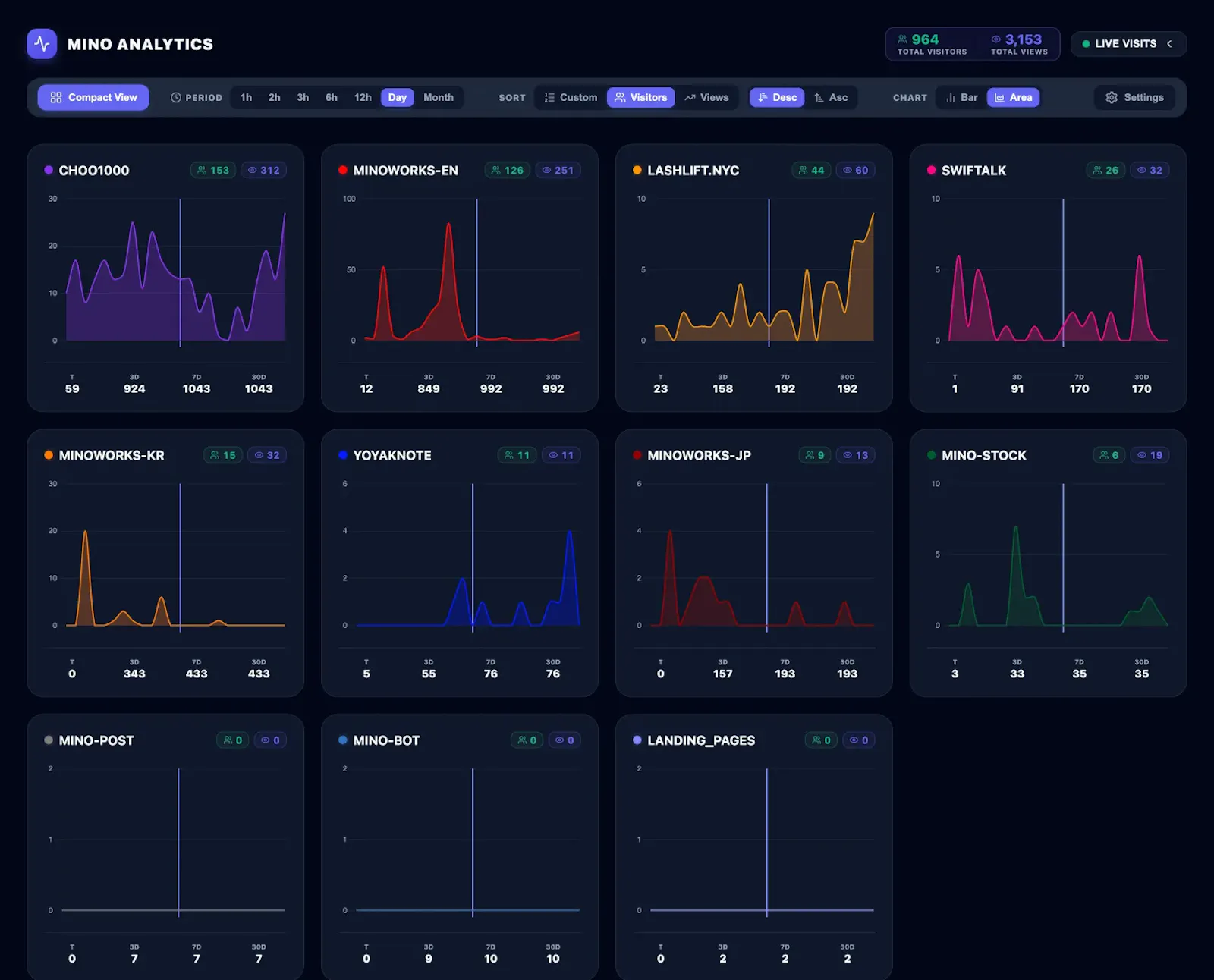Click the total views eye icon

996,39
